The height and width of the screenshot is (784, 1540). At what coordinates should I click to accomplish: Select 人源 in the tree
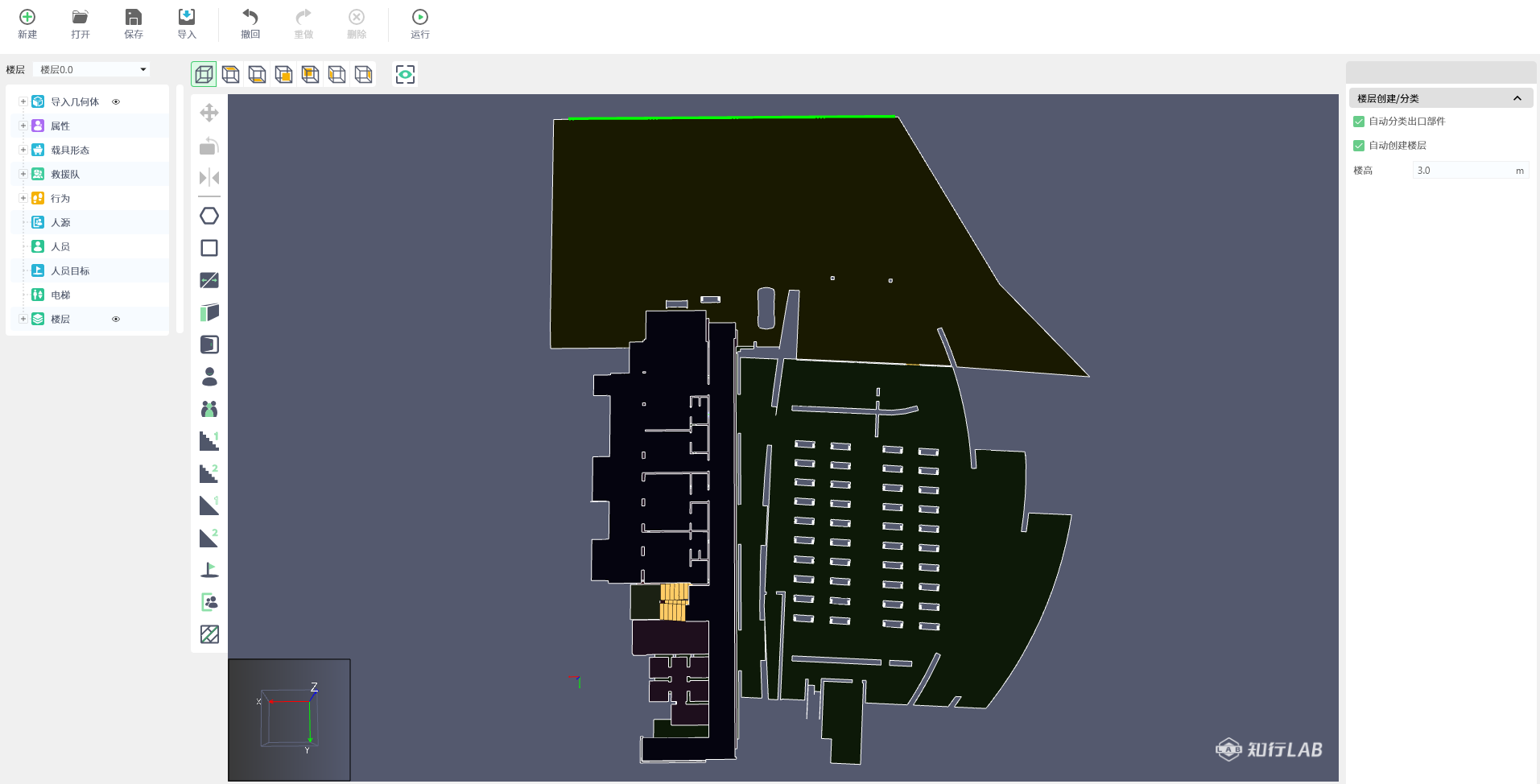coord(60,223)
